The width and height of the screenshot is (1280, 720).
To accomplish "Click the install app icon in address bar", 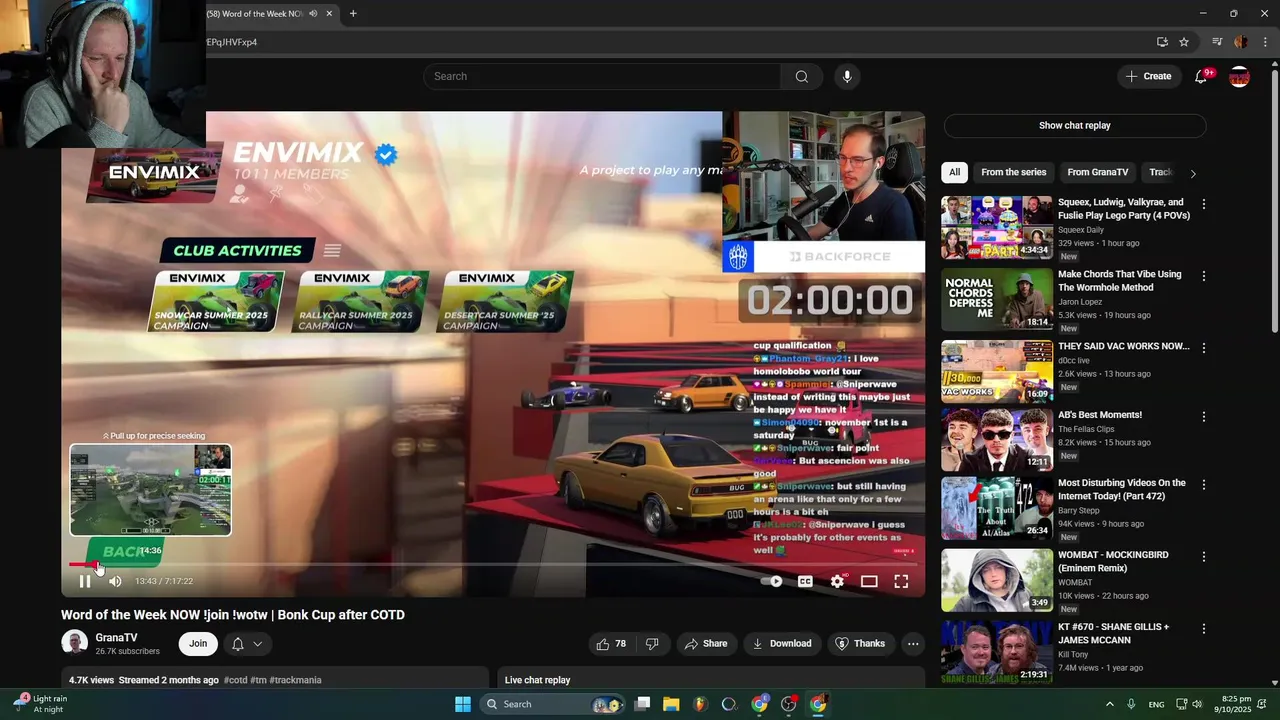I will click(x=1162, y=42).
